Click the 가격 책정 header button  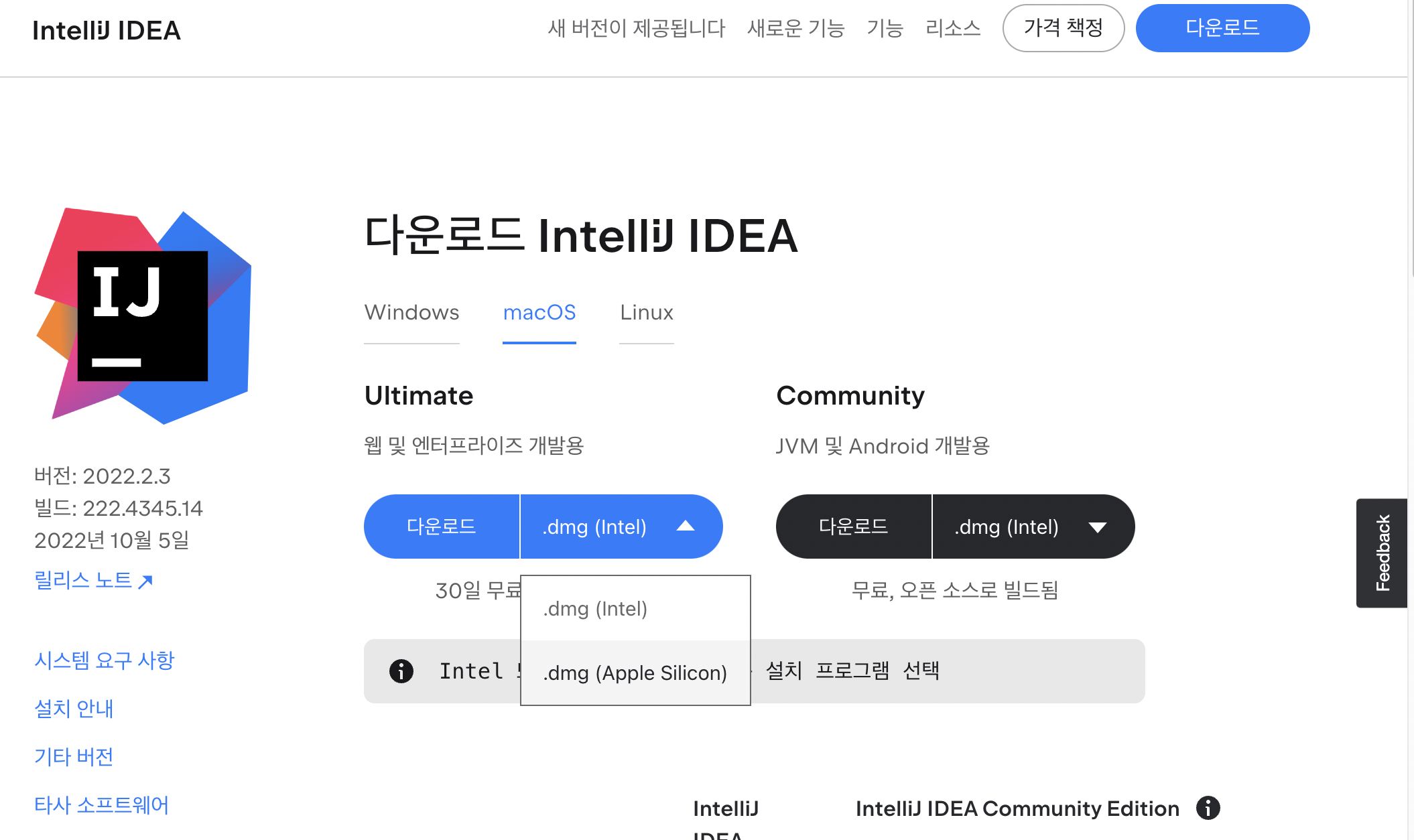tap(1063, 28)
